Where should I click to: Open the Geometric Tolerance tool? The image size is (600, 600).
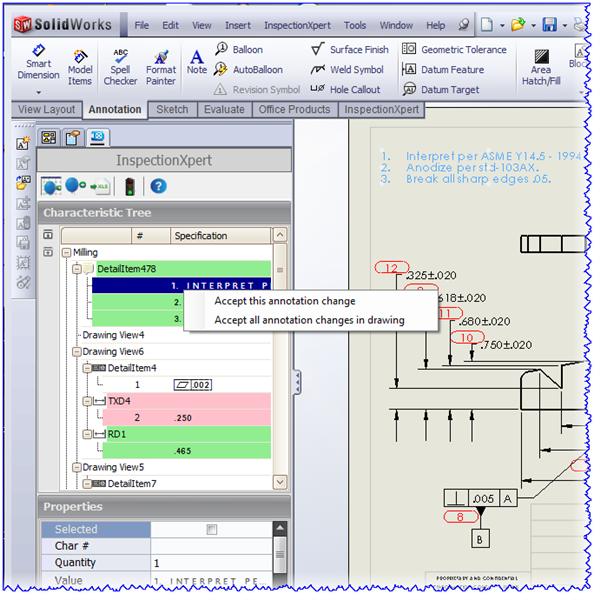pyautogui.click(x=454, y=49)
